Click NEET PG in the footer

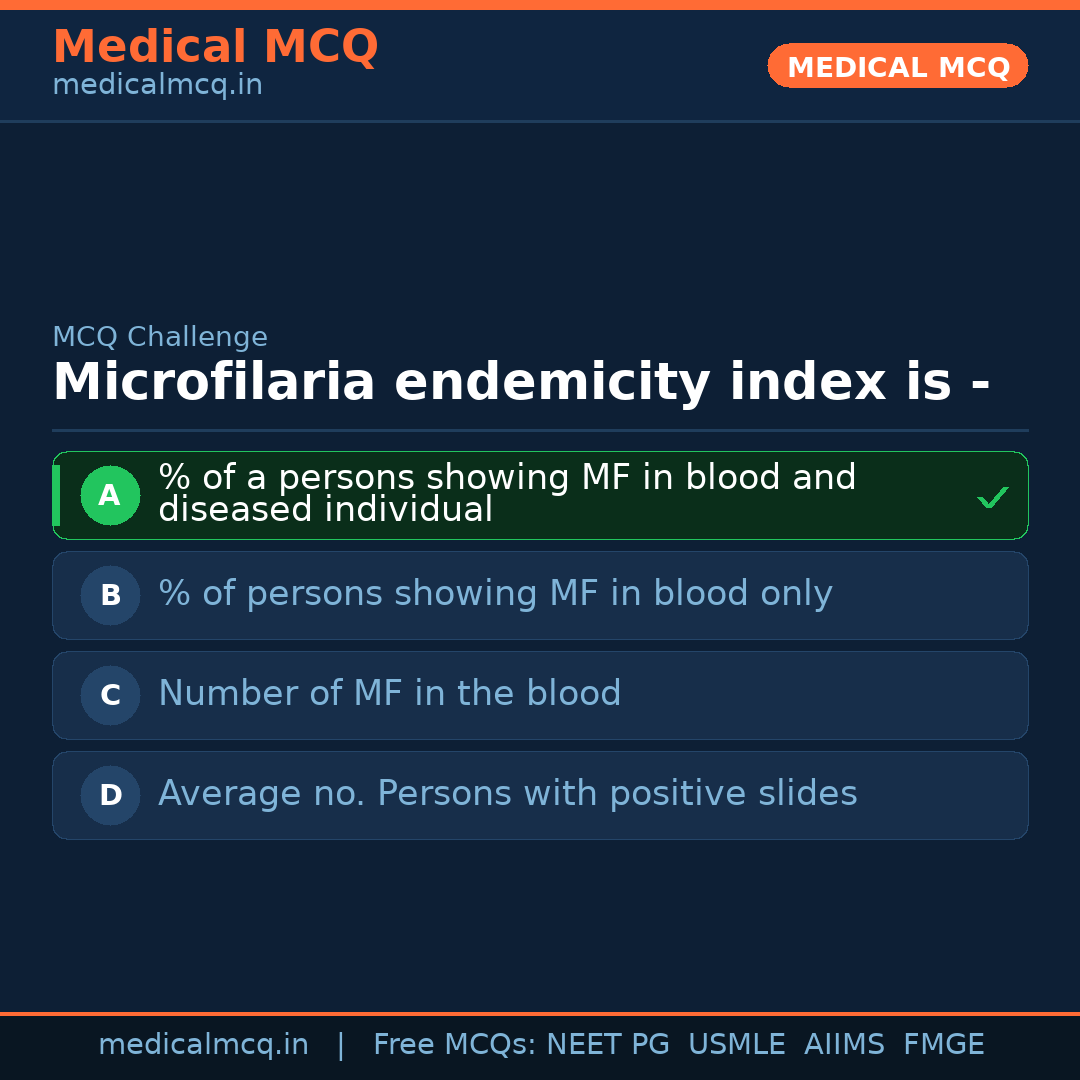click(608, 1045)
